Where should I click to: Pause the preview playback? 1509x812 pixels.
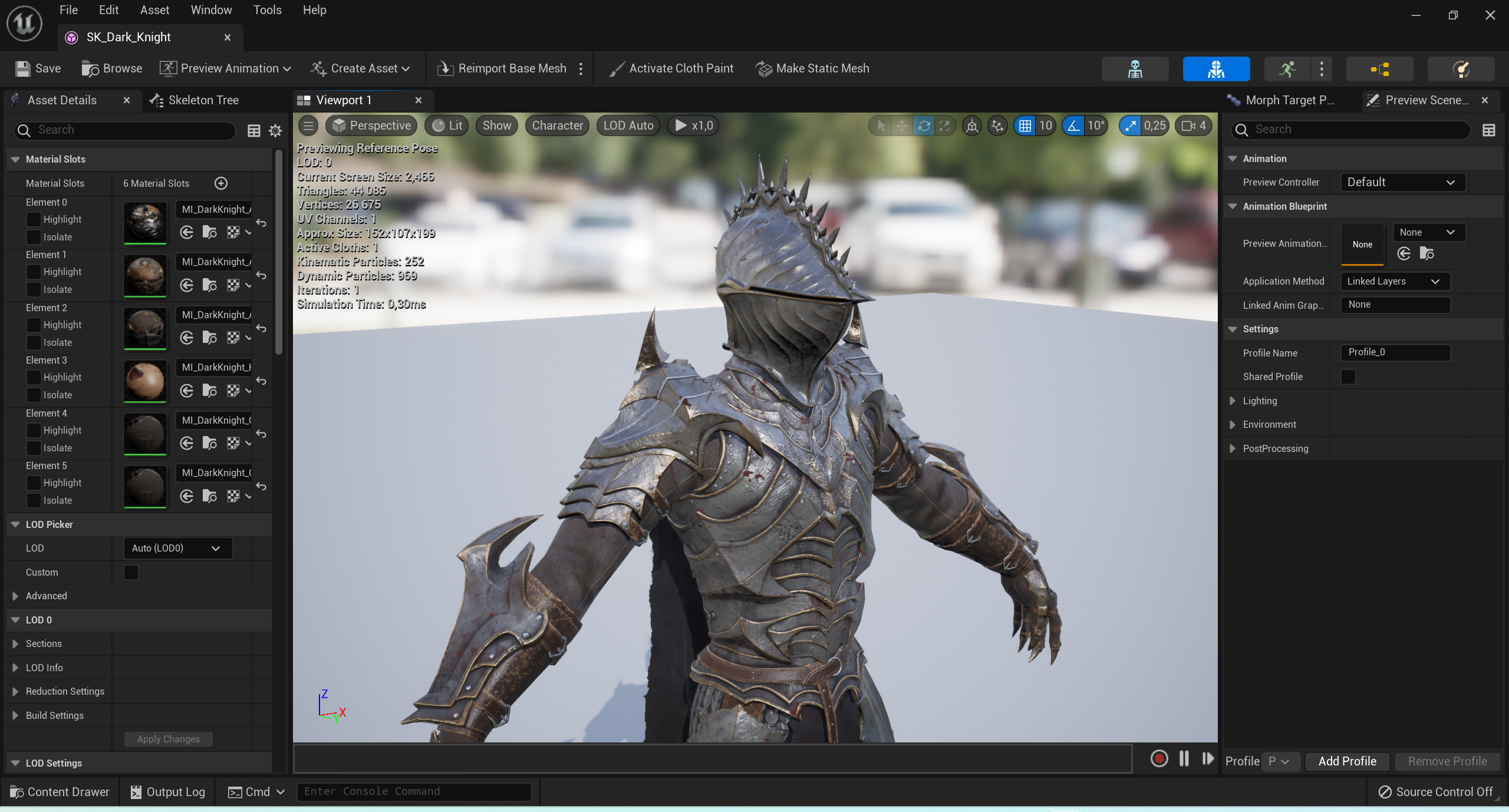click(1184, 758)
